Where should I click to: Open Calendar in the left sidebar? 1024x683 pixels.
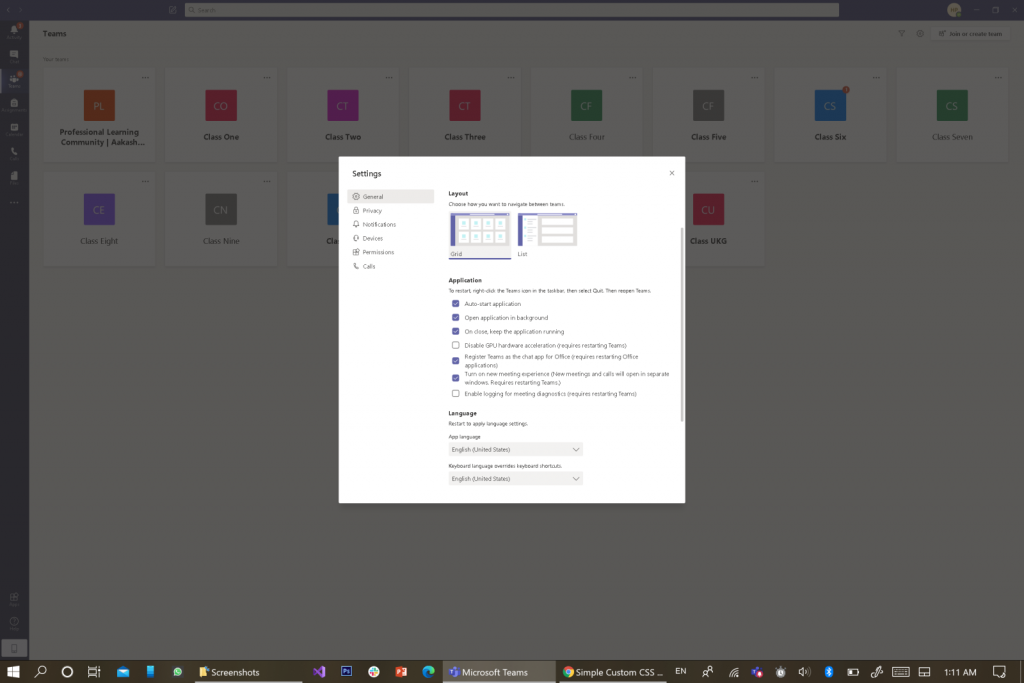coord(14,129)
